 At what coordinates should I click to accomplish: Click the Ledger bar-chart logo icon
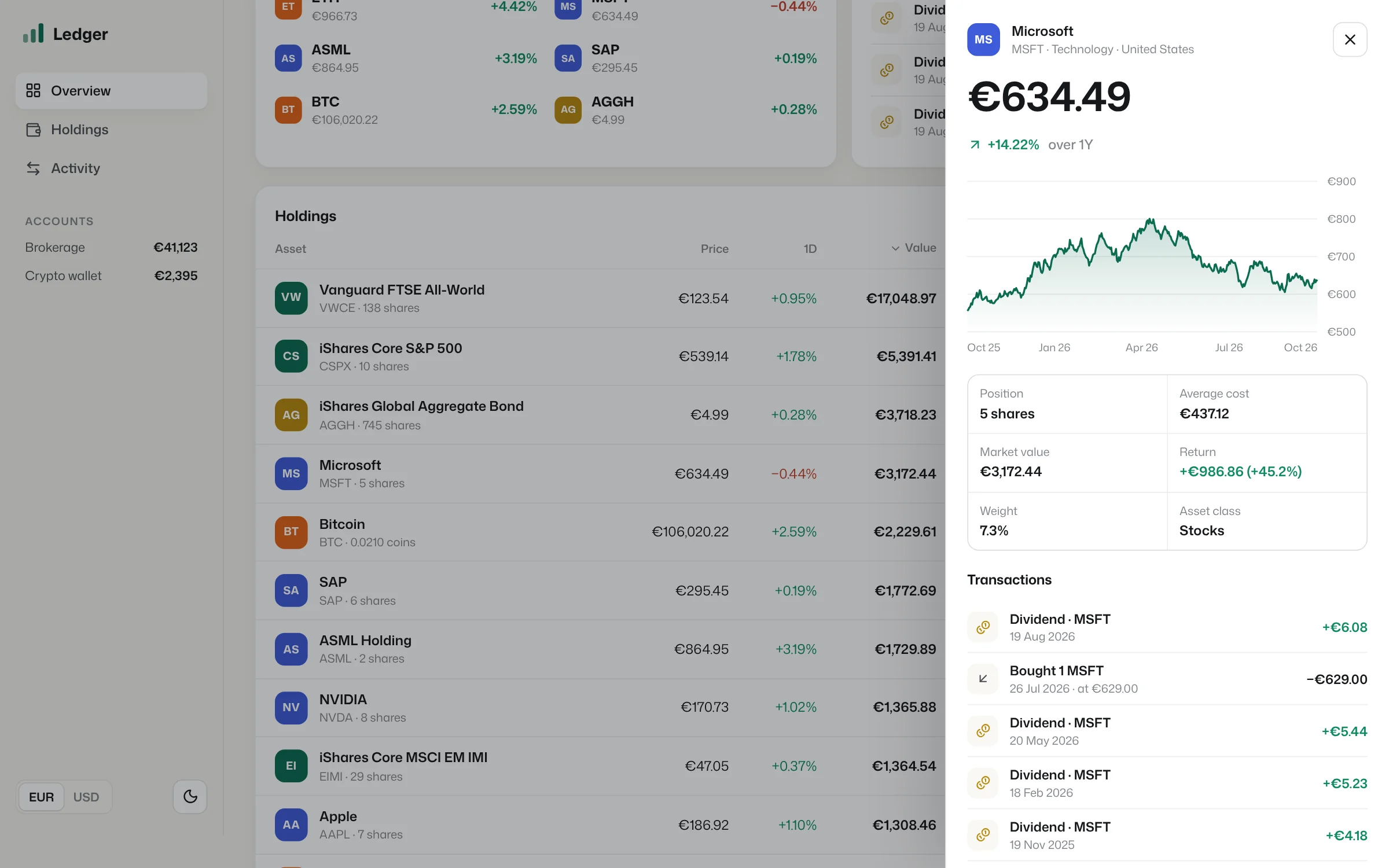point(33,34)
